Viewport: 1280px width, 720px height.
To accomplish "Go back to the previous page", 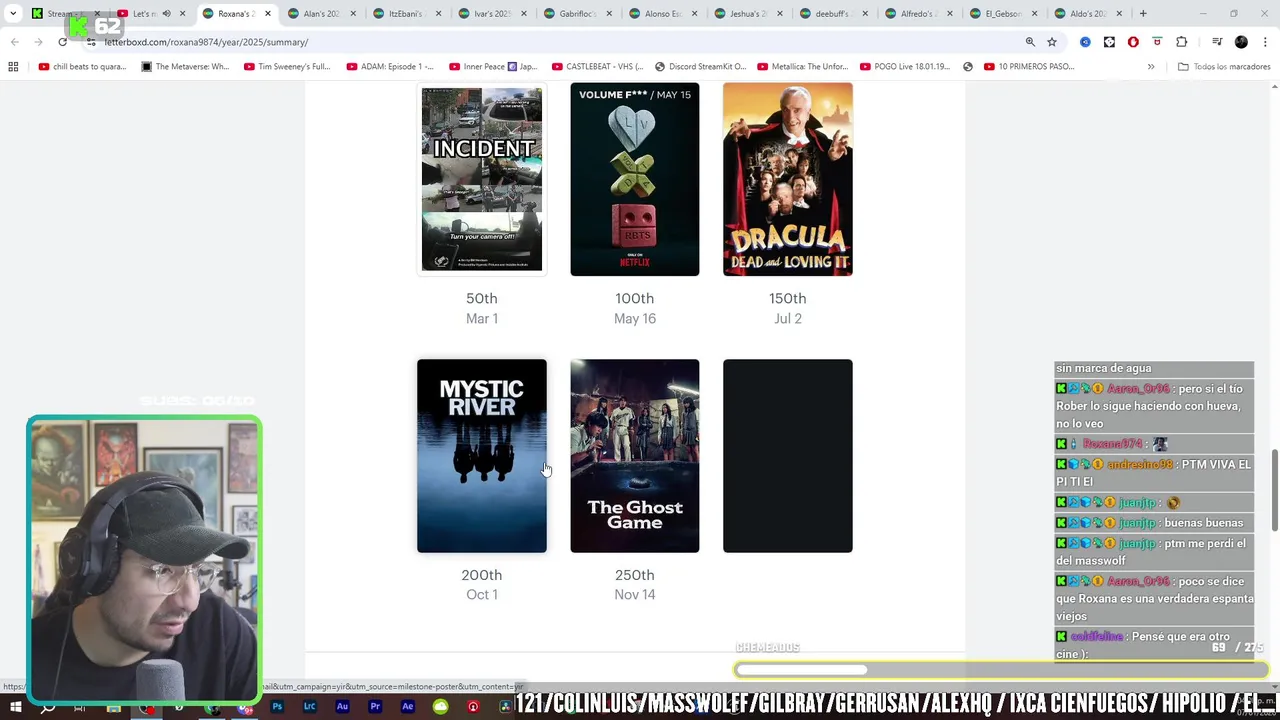I will 15,42.
